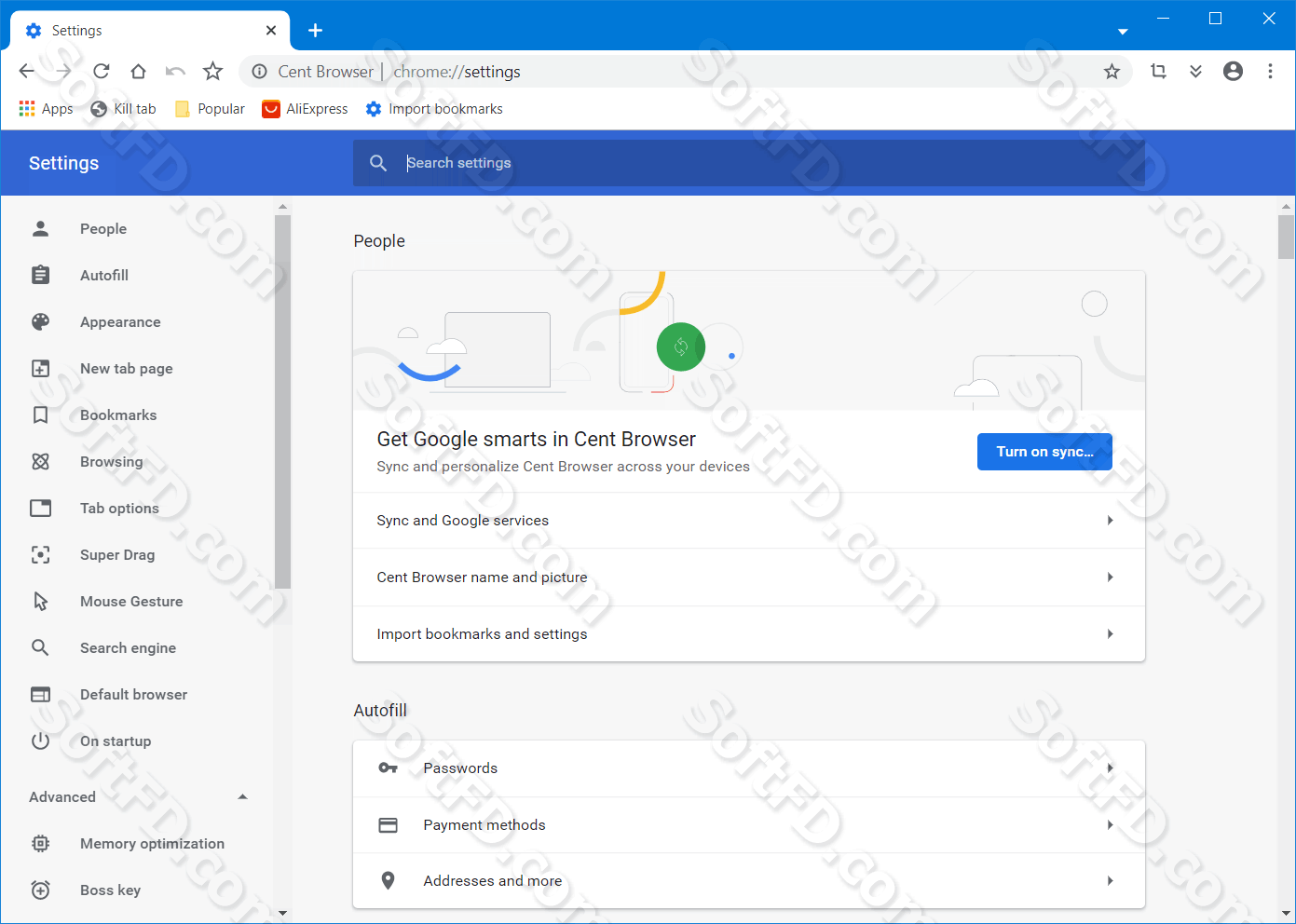Click the Super Drag icon in the sidebar
Screen dimensions: 1296x924
(41, 555)
